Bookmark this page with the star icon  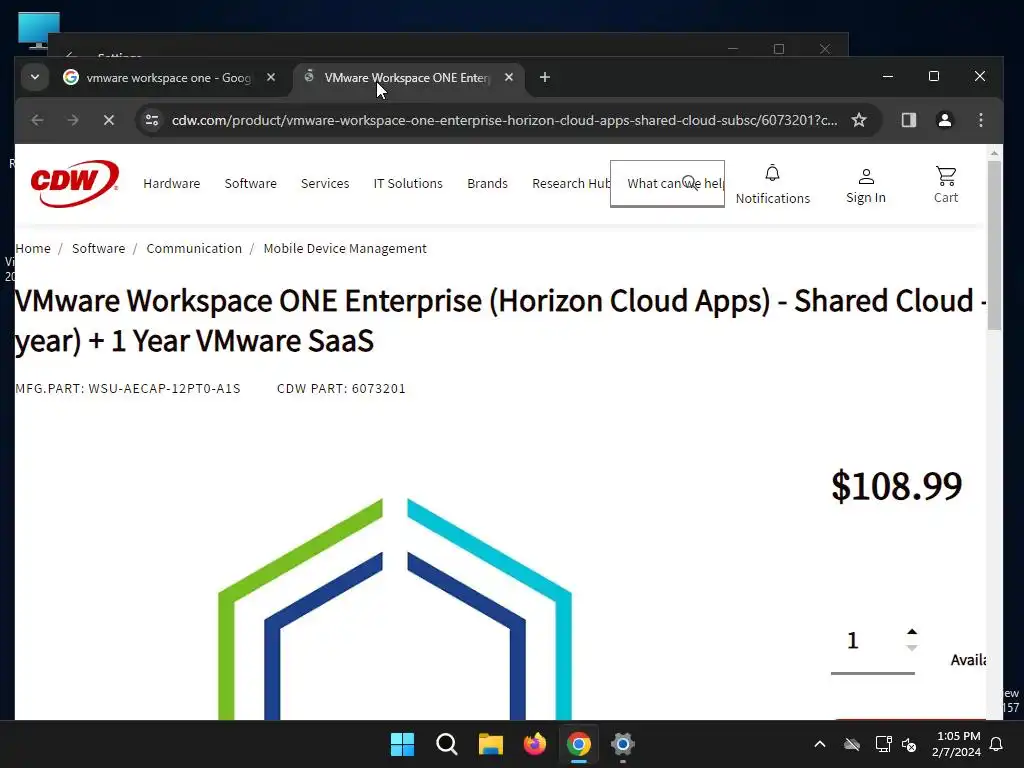point(859,120)
